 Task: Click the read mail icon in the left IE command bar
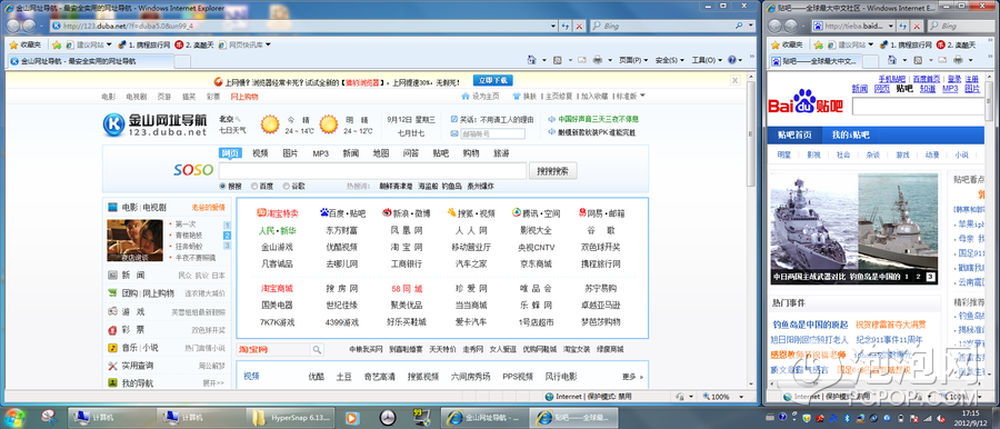click(582, 60)
